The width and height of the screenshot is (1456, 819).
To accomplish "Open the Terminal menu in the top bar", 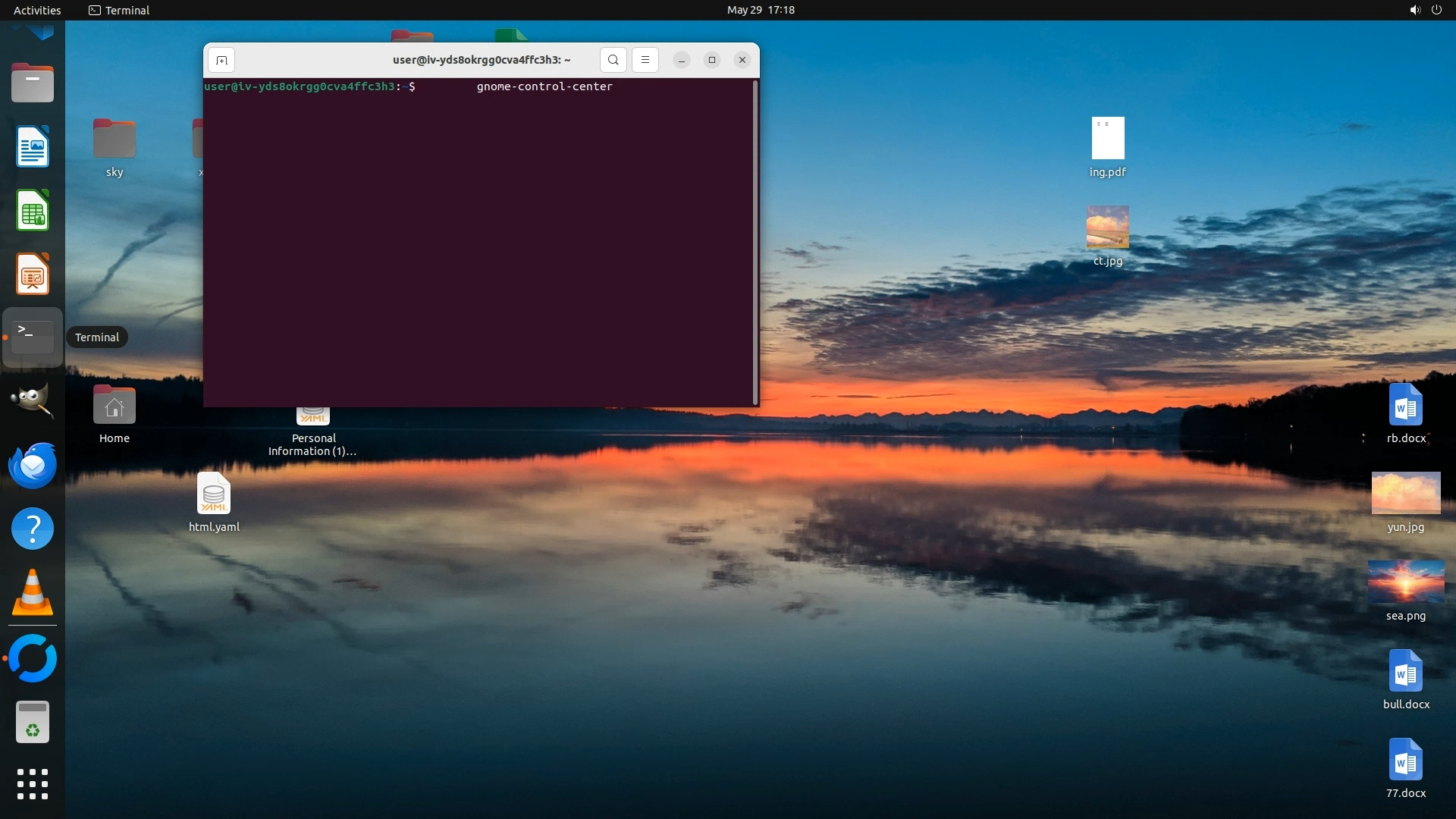I will [119, 10].
